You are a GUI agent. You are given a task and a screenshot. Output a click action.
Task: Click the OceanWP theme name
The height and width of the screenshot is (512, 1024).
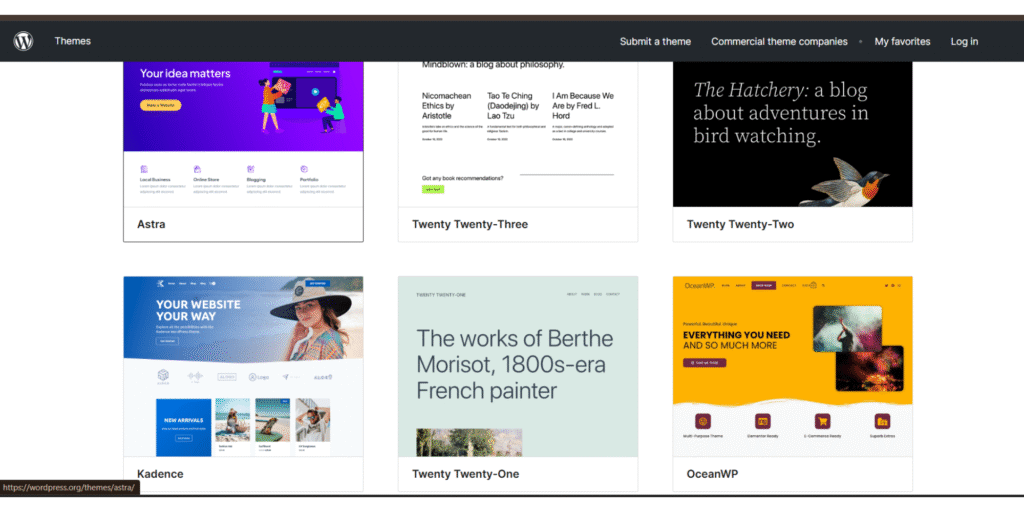click(x=712, y=474)
